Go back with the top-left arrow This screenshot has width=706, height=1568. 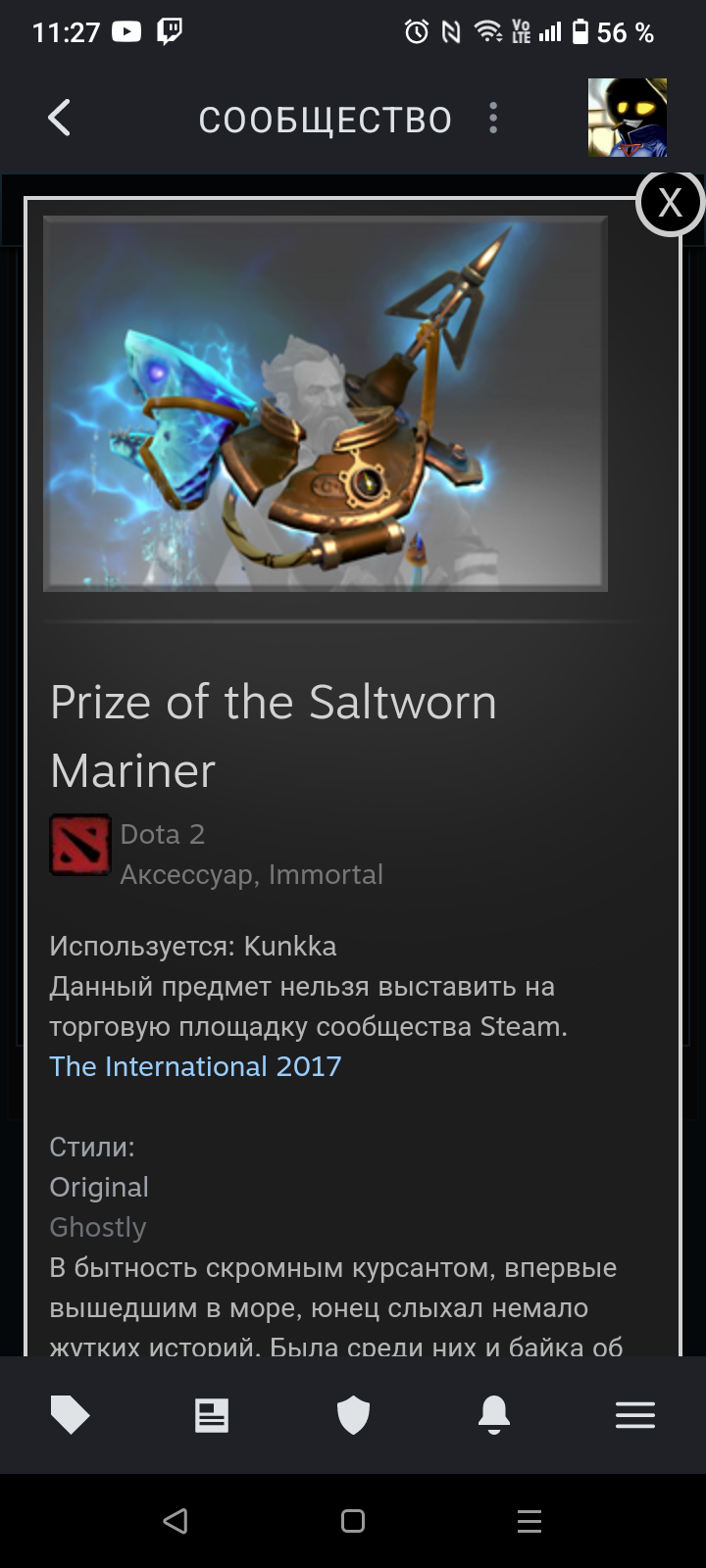tap(60, 119)
